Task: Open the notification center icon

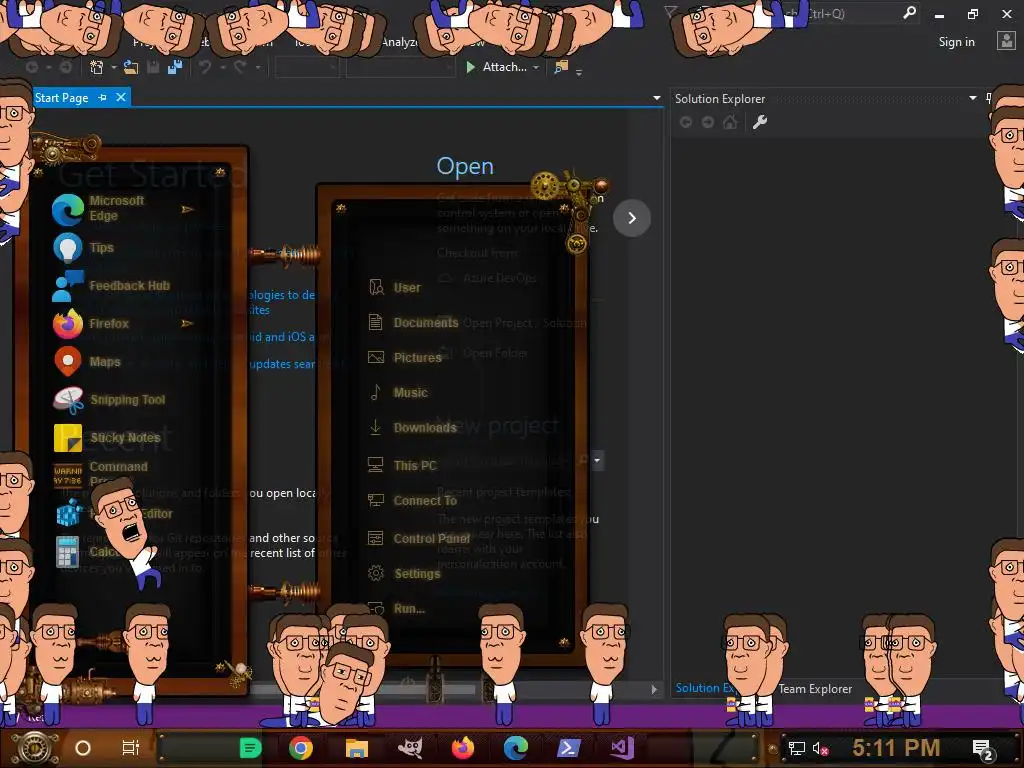Action: (x=984, y=750)
